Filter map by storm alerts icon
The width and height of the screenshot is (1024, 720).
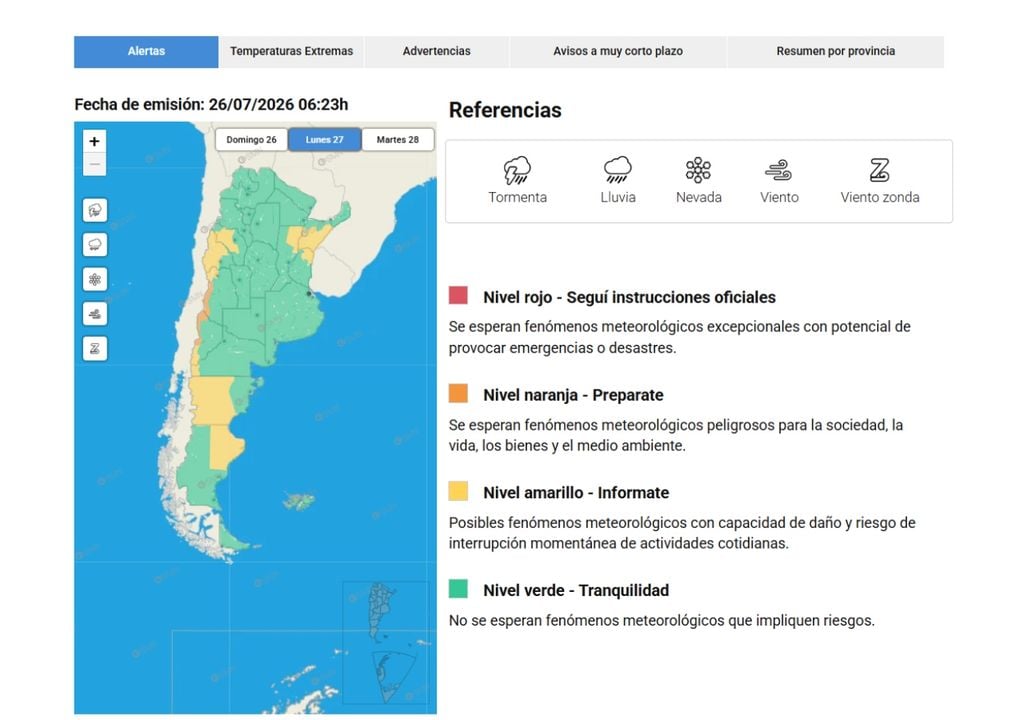pos(95,210)
